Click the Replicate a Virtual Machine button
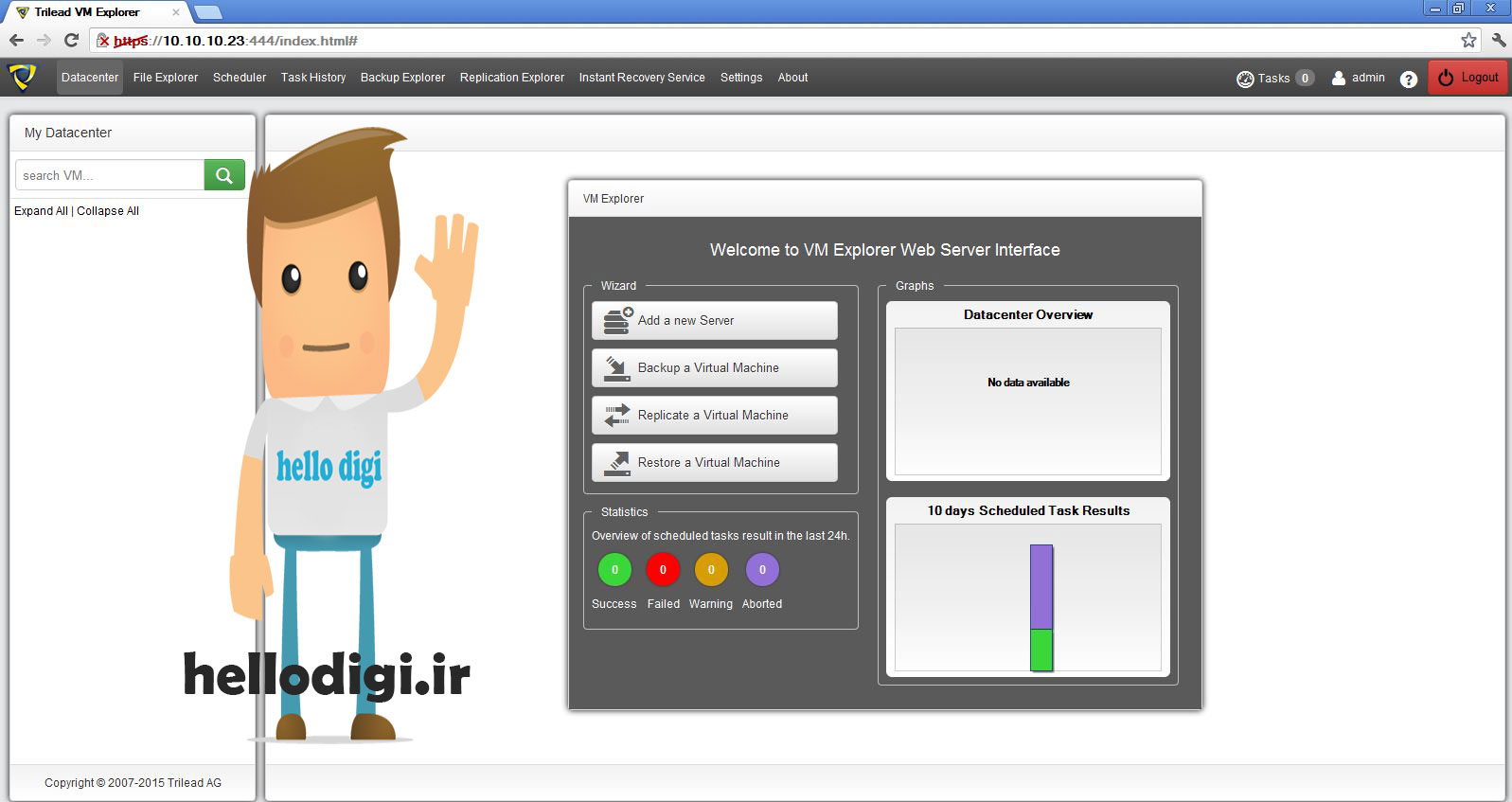The image size is (1512, 802). tap(715, 416)
